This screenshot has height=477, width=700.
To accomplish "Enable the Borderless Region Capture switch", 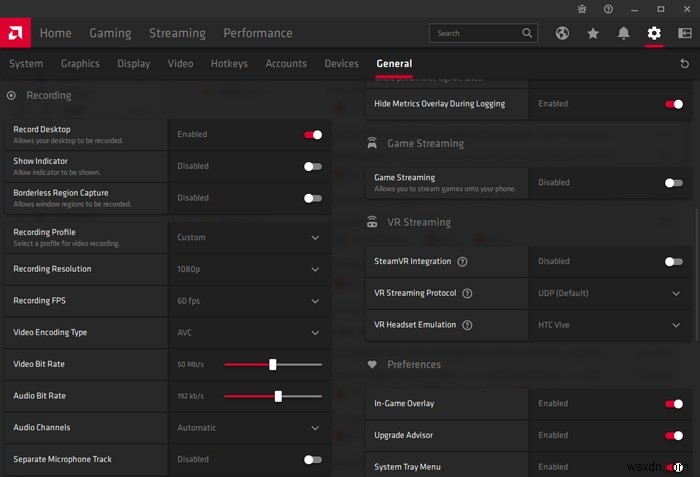I will tap(313, 198).
